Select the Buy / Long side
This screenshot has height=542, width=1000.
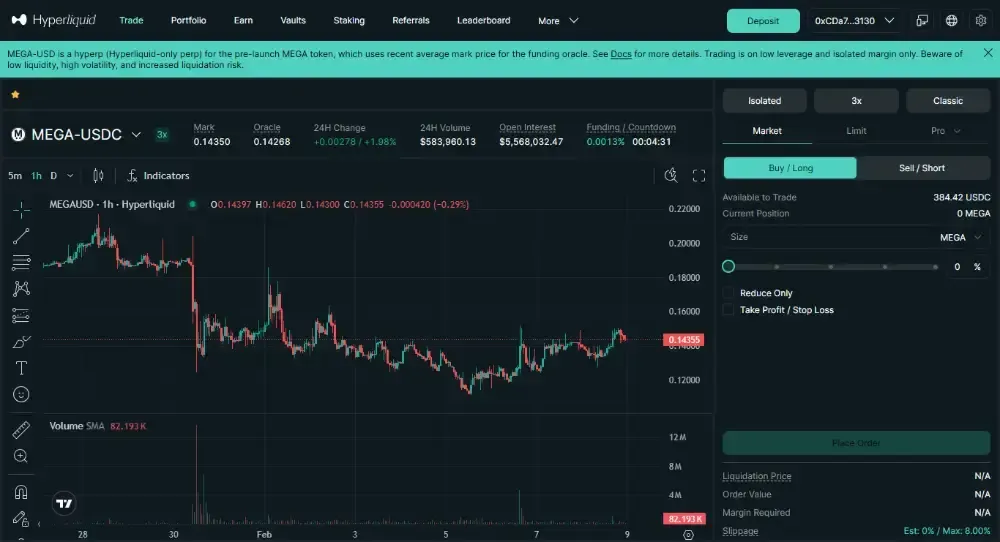pyautogui.click(x=790, y=168)
